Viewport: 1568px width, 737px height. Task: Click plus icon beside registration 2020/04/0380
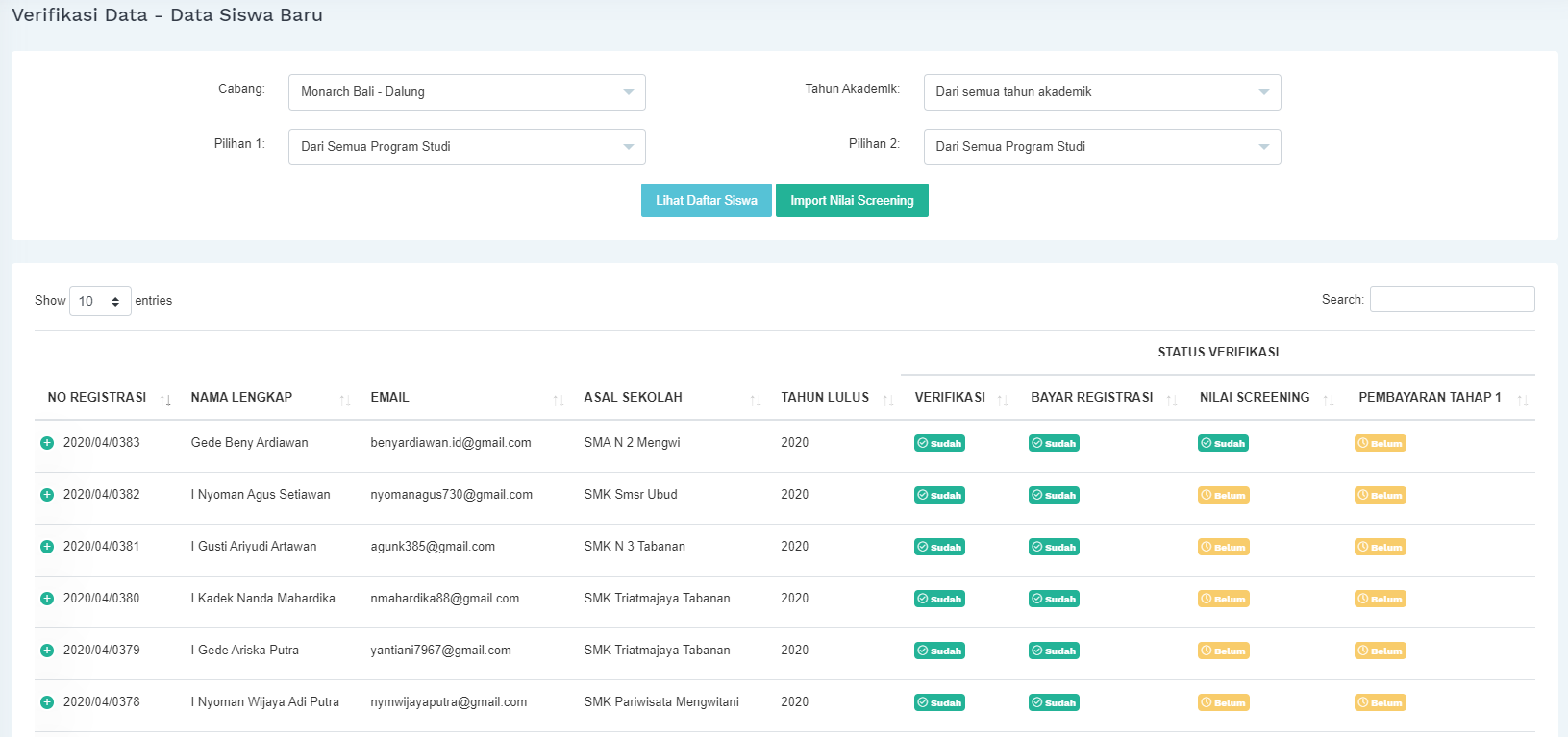point(46,599)
